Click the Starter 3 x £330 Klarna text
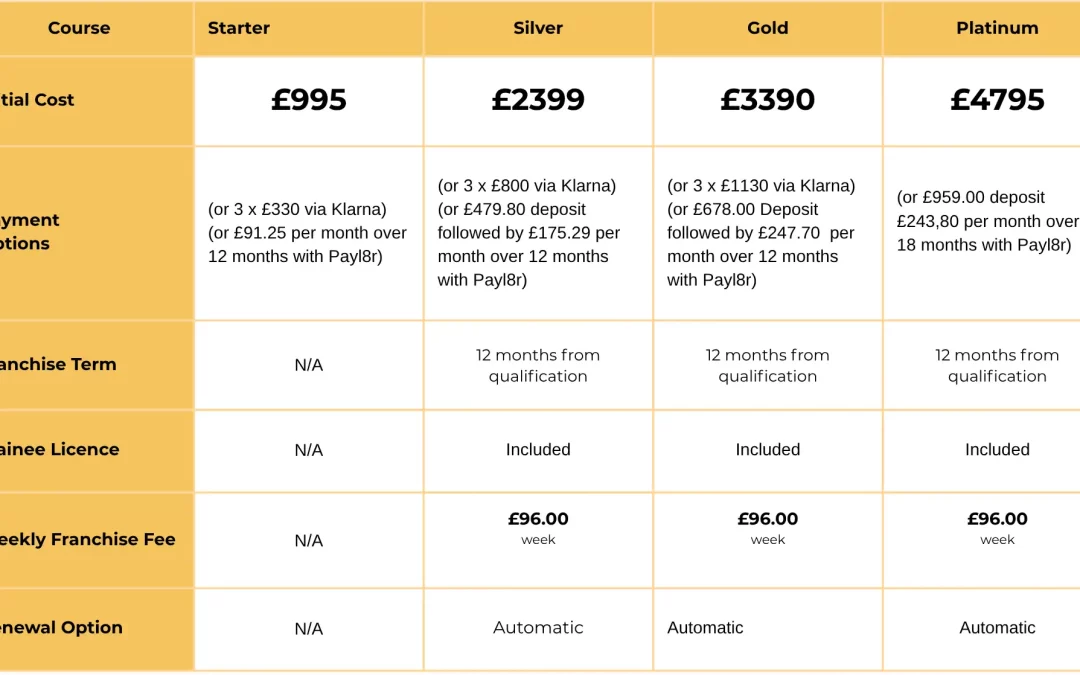This screenshot has width=1080, height=675. click(x=297, y=209)
